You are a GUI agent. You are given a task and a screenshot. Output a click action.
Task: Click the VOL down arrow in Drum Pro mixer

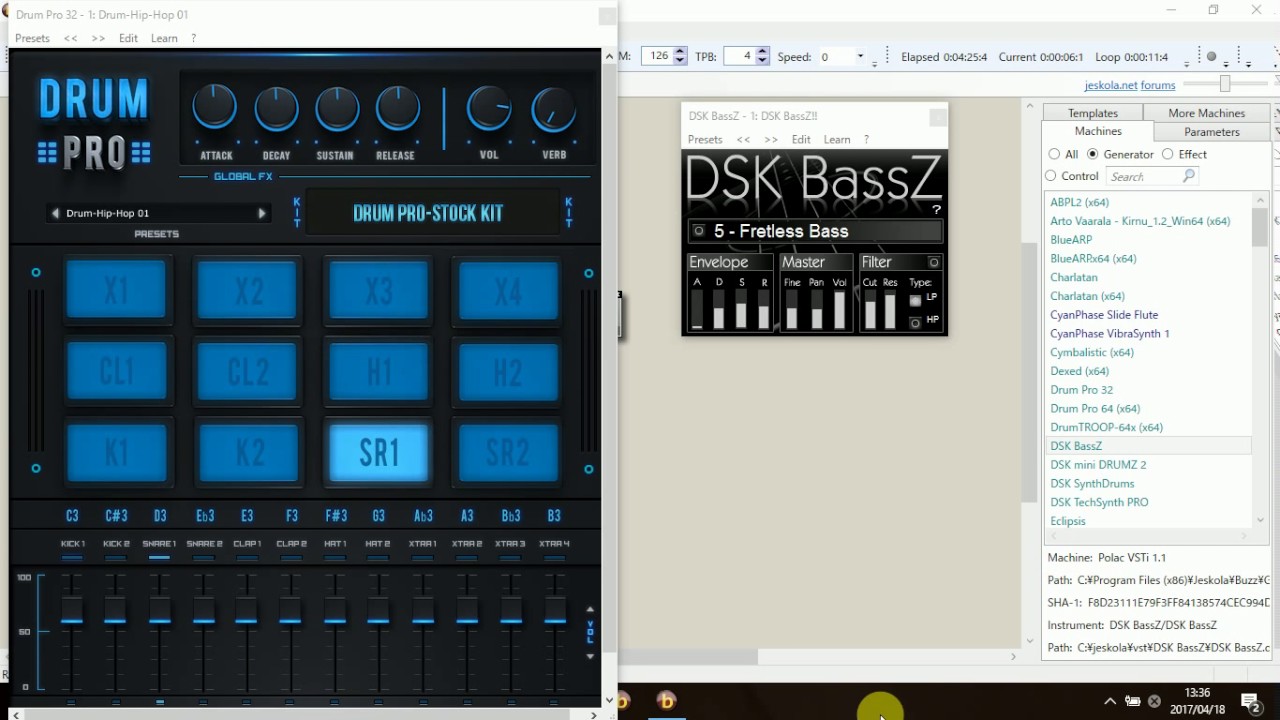click(590, 657)
